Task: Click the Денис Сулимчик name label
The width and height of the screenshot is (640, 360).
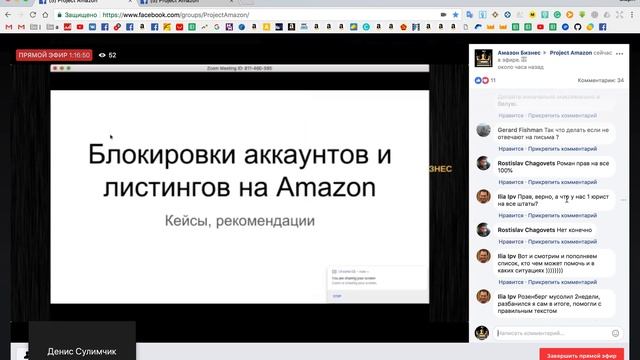Action: pos(82,351)
